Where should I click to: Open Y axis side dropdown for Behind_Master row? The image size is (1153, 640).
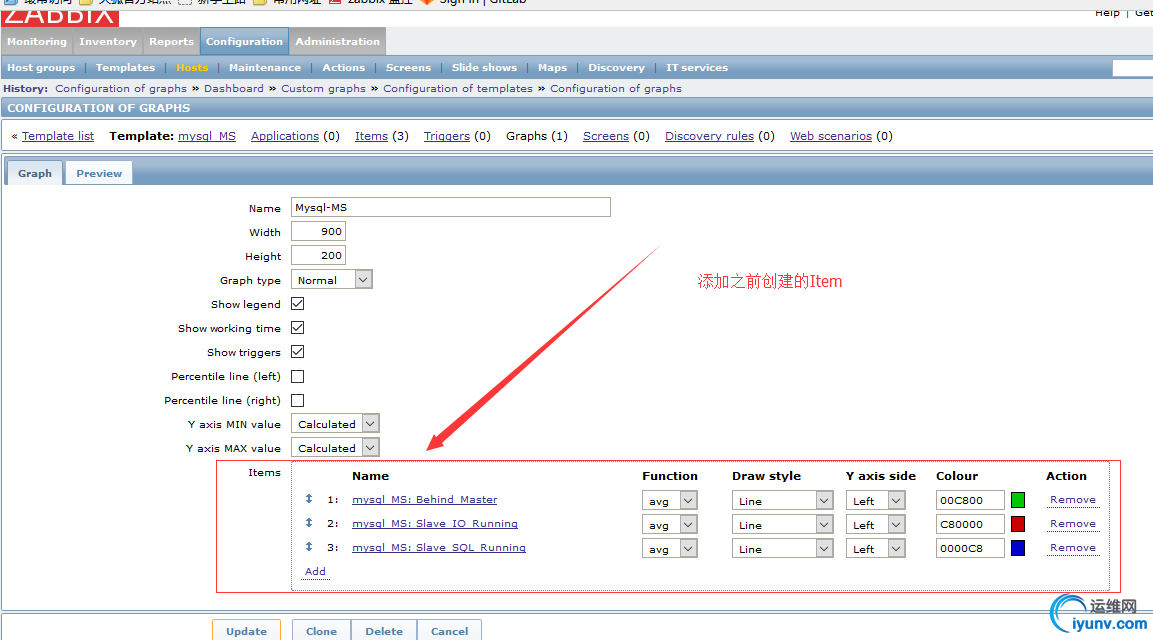click(x=875, y=501)
